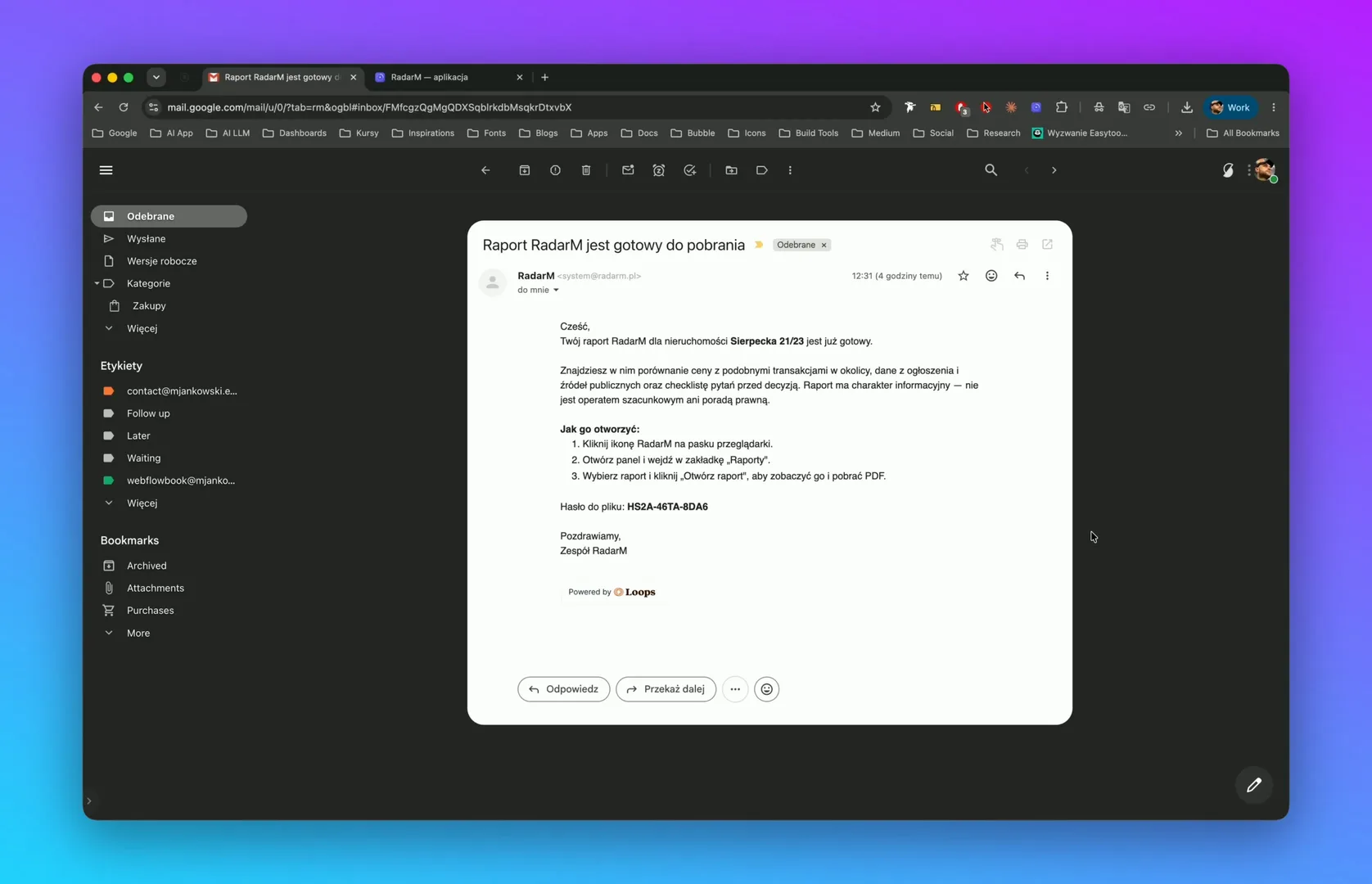Select the Raport RadarM Gmail tab

(x=282, y=77)
